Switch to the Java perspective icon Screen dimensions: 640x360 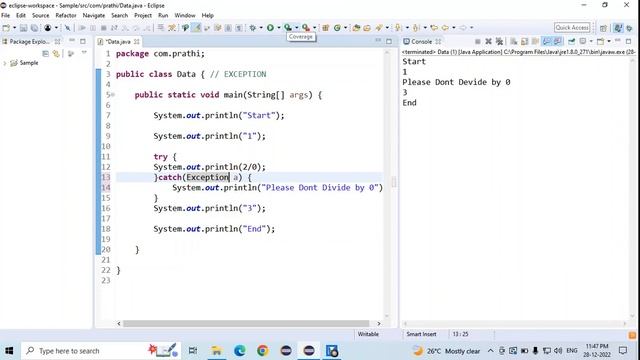pyautogui.click(x=618, y=28)
